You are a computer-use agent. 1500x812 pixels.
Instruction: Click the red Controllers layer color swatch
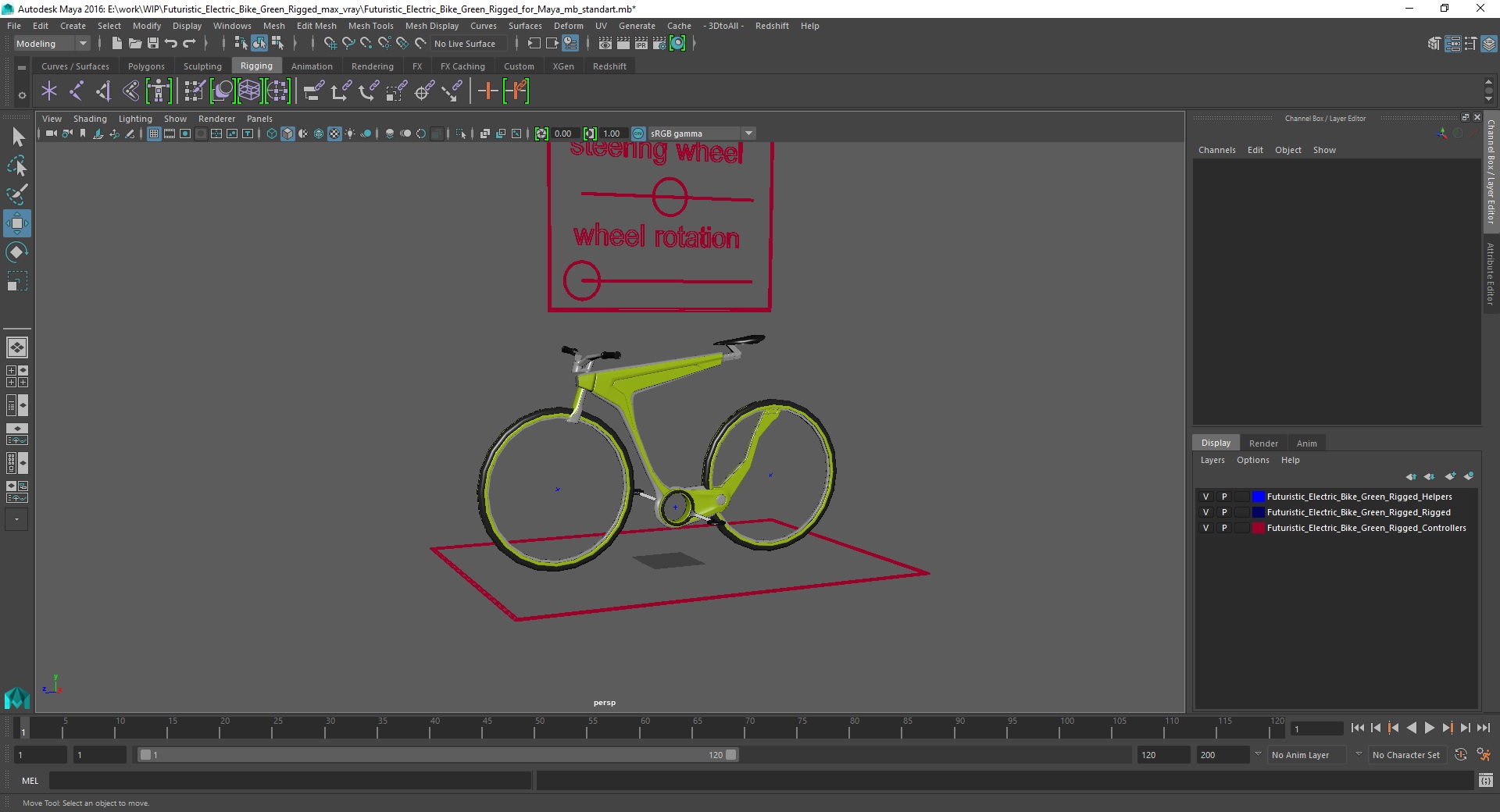click(x=1259, y=528)
